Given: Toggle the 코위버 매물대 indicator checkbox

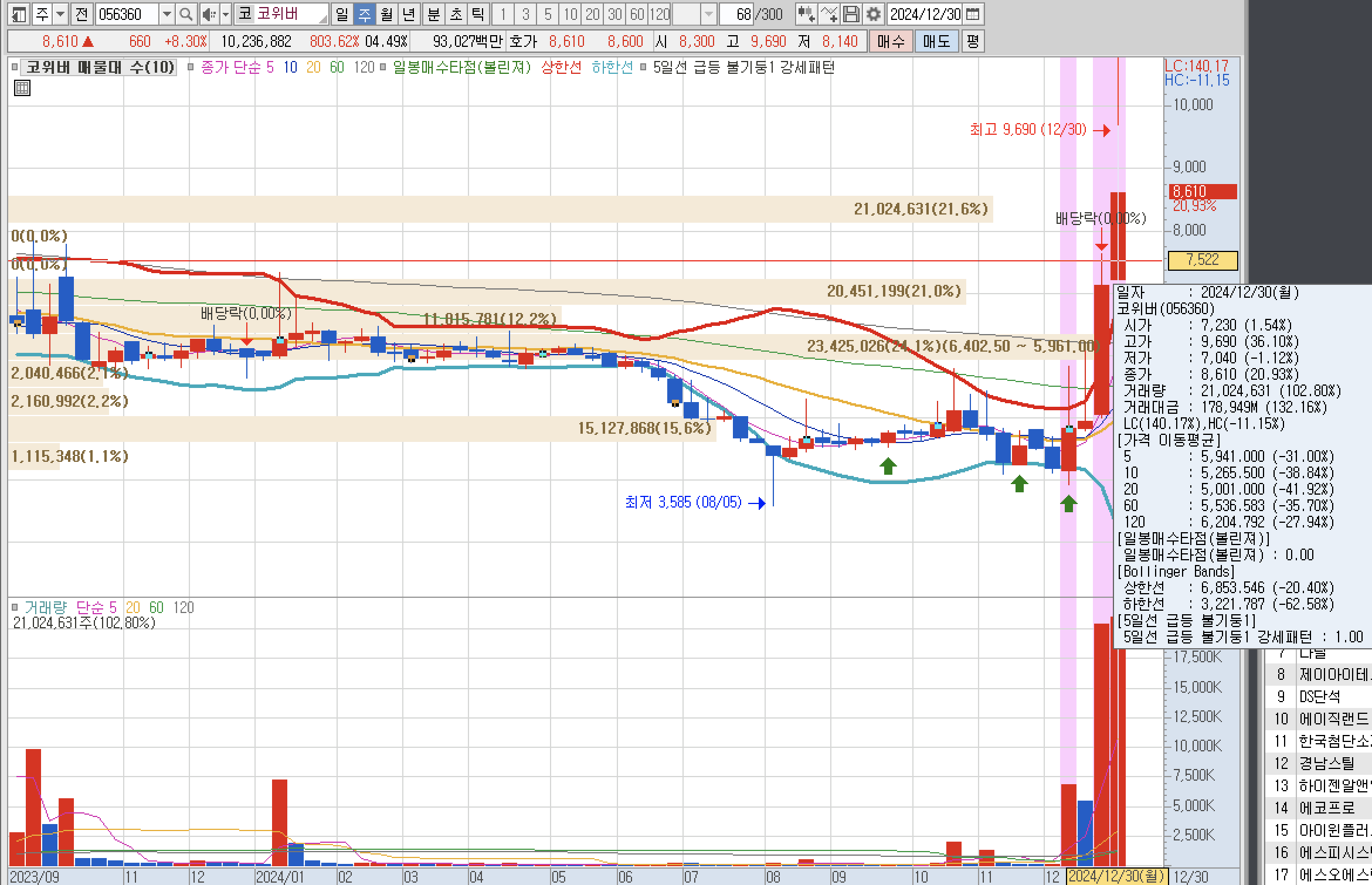Looking at the screenshot, I should [x=15, y=68].
